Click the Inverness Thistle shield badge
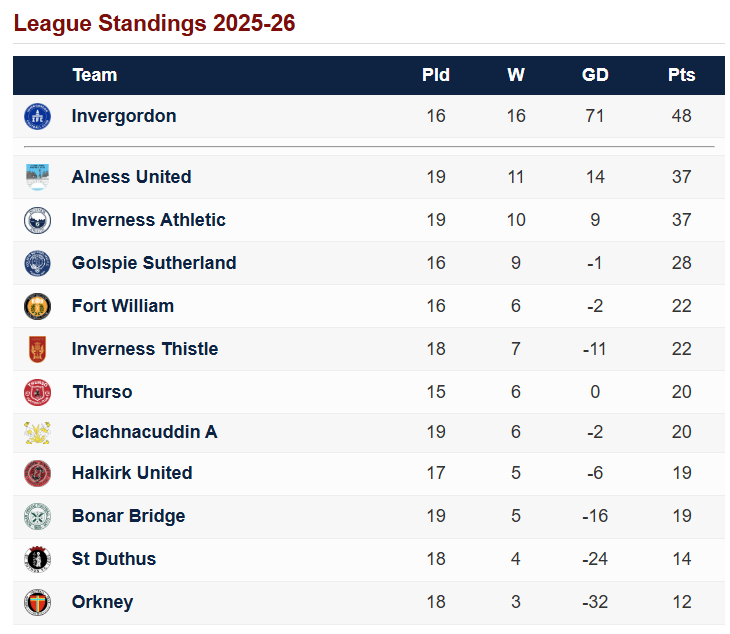Screen dimensions: 730x634 pos(37,349)
